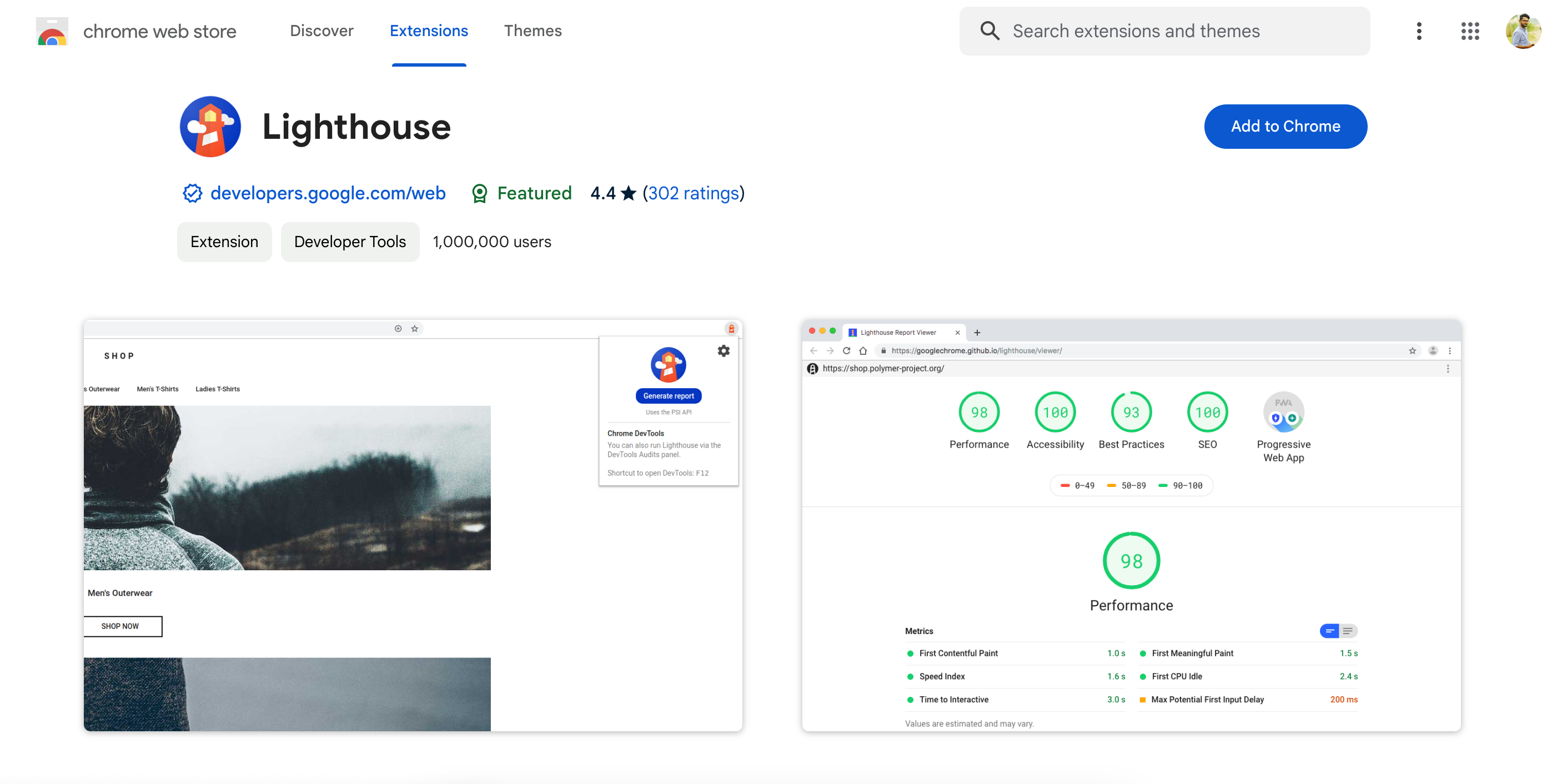Viewport: 1557px width, 784px height.
Task: Toggle the metrics view switch
Action: point(1339,631)
